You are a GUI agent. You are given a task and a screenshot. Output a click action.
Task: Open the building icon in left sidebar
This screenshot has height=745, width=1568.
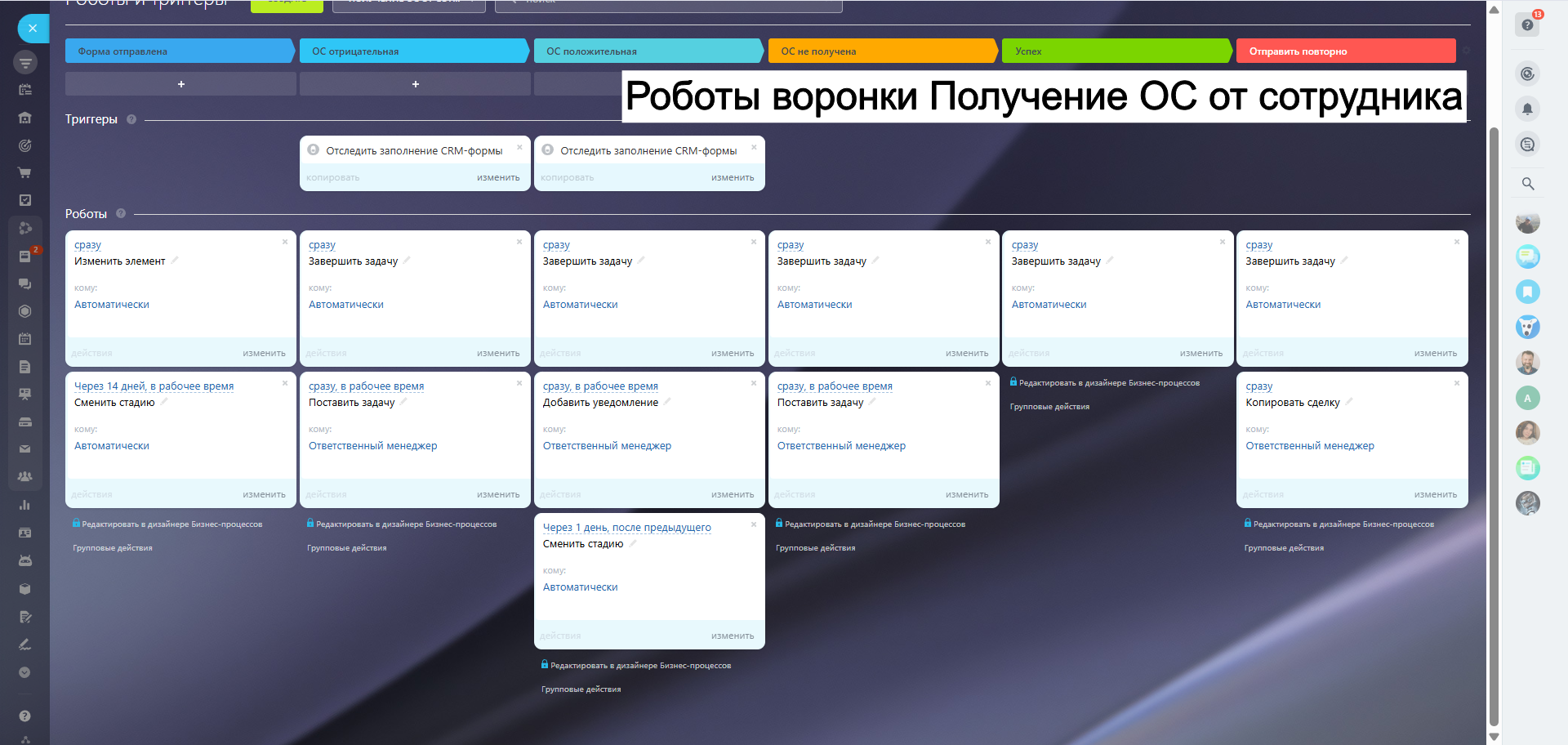(x=25, y=118)
